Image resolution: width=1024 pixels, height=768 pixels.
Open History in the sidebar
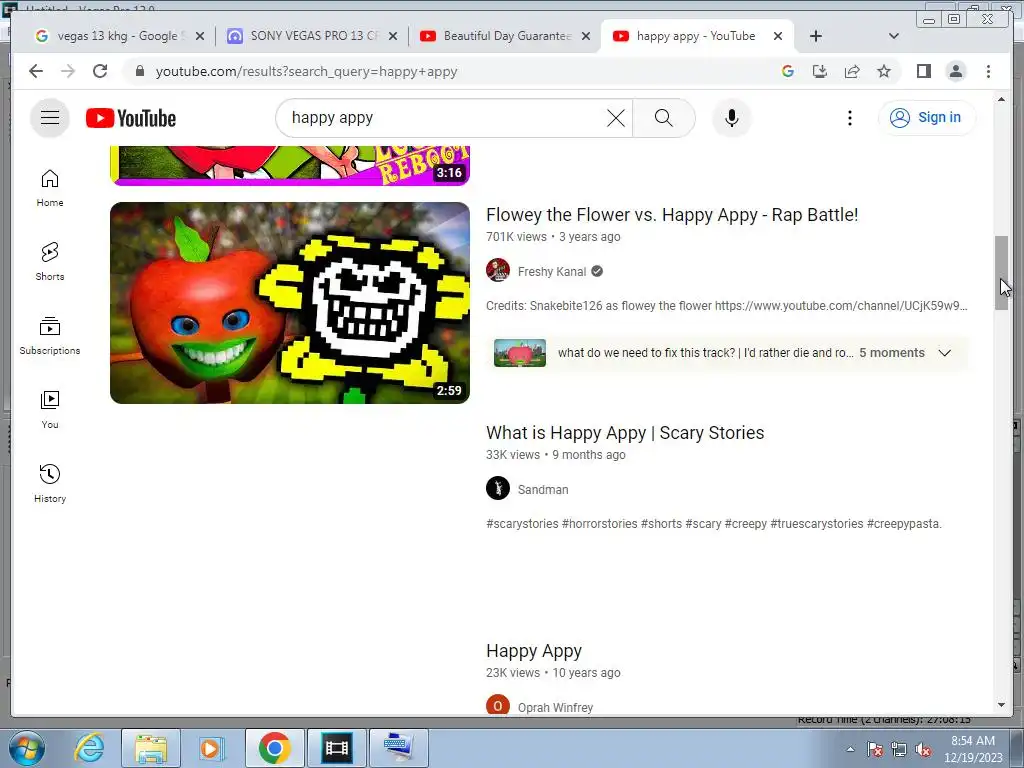point(50,484)
